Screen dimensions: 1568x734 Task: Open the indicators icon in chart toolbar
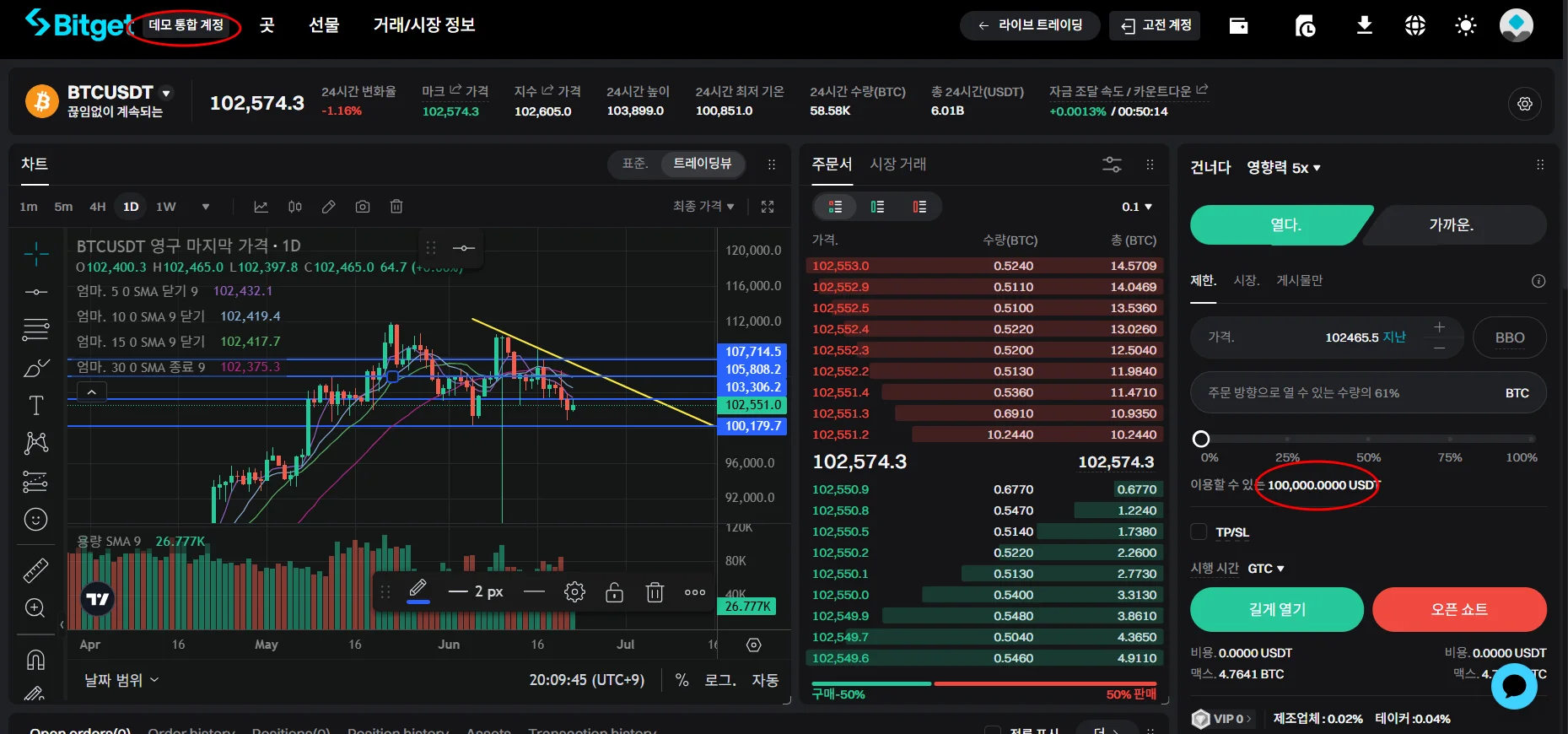(261, 207)
